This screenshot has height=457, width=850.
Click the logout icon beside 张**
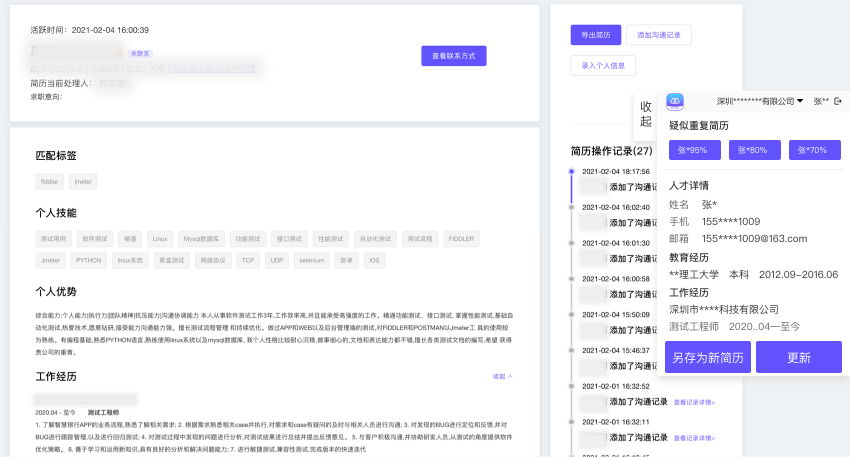(x=838, y=101)
